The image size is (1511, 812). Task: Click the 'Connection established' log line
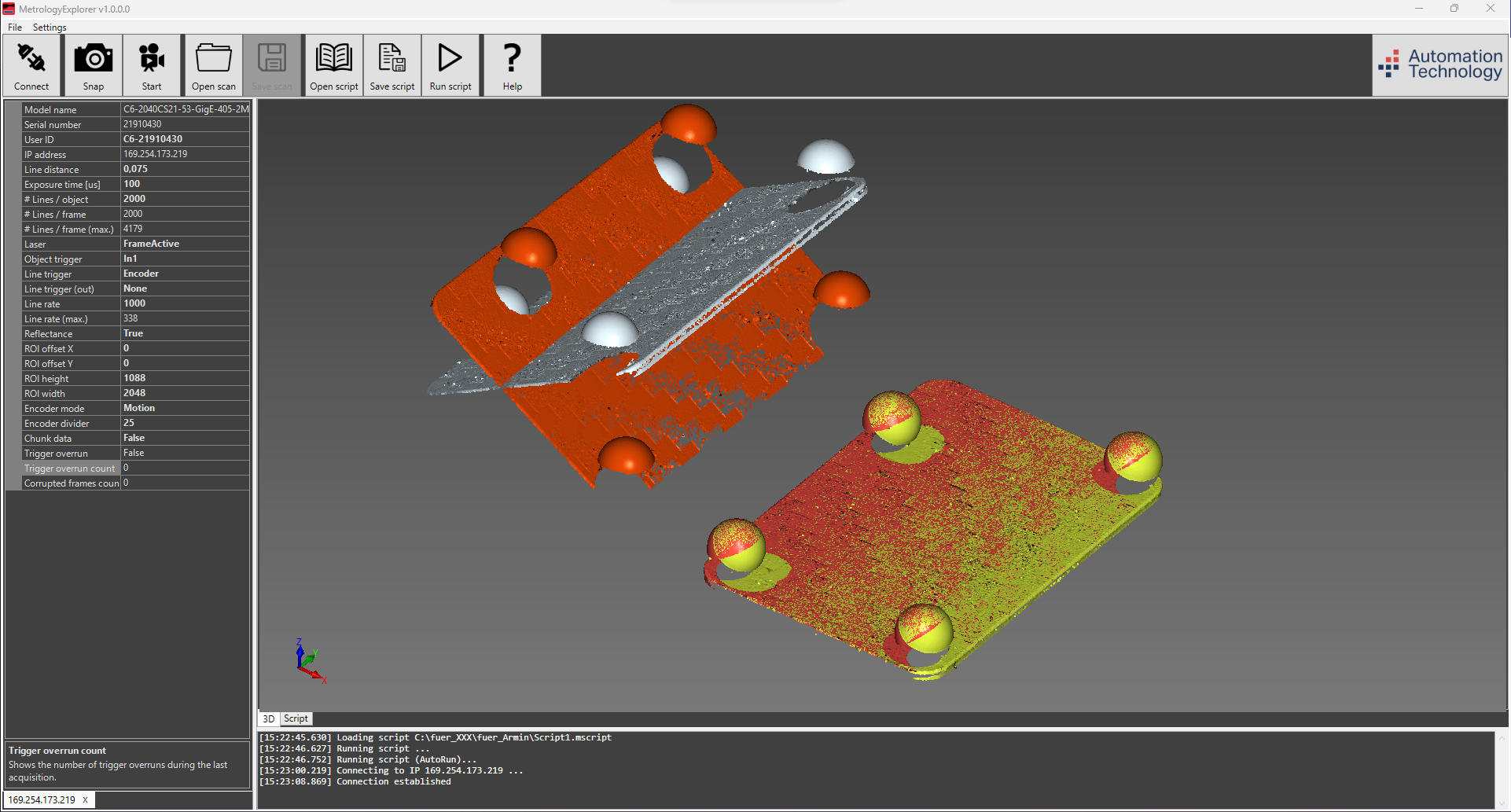[355, 781]
